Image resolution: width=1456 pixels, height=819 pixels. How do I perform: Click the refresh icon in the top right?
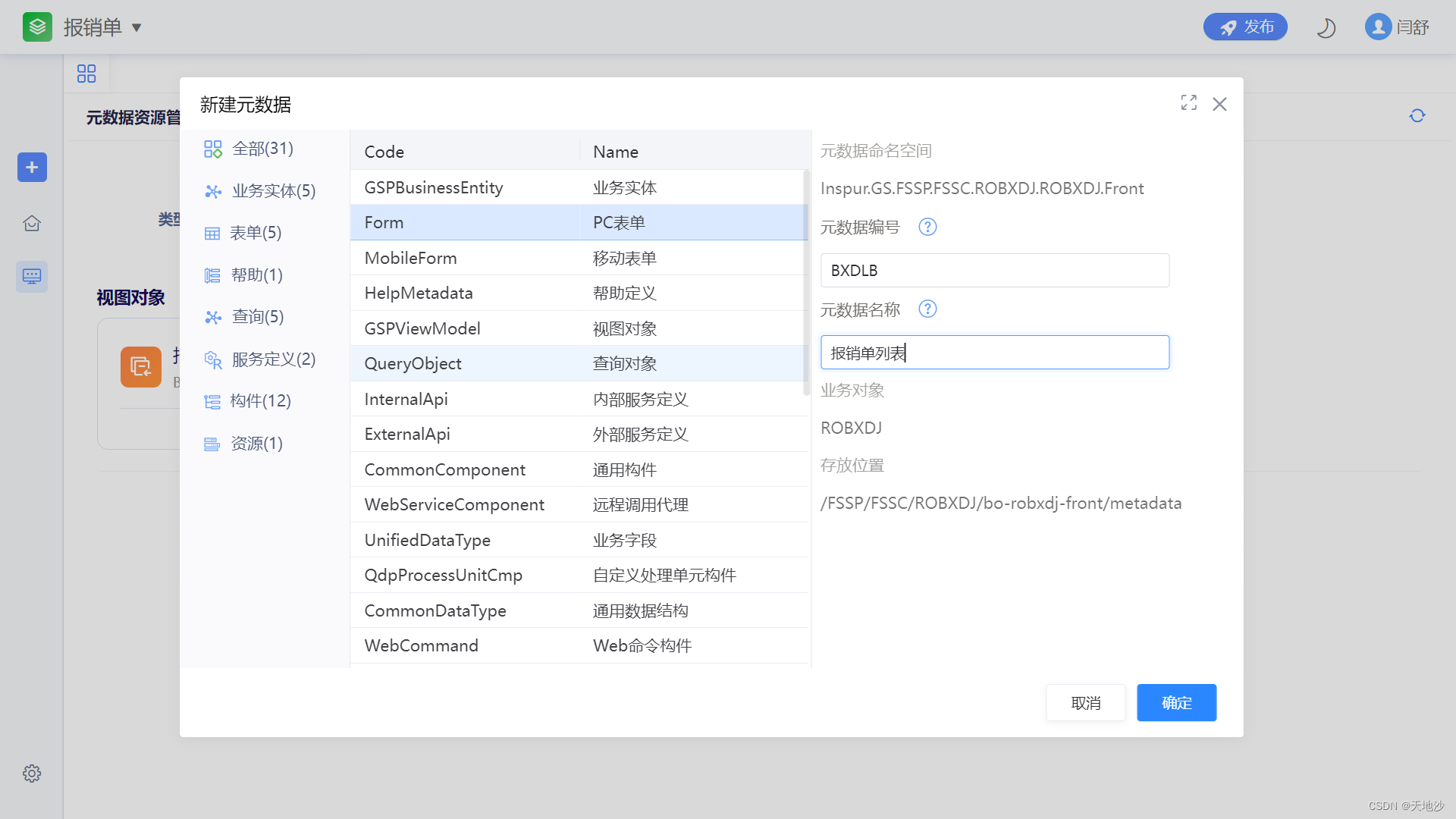click(1417, 116)
